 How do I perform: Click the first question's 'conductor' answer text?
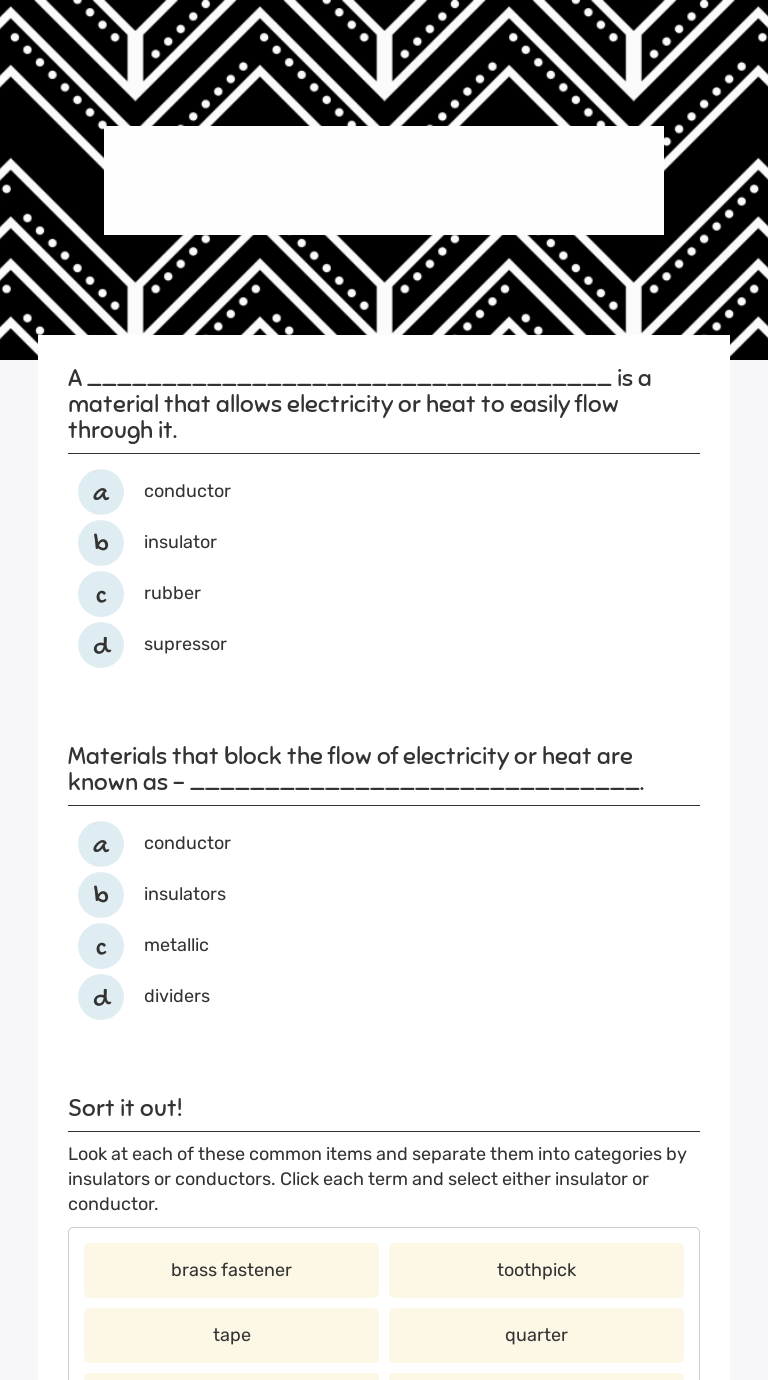(187, 491)
